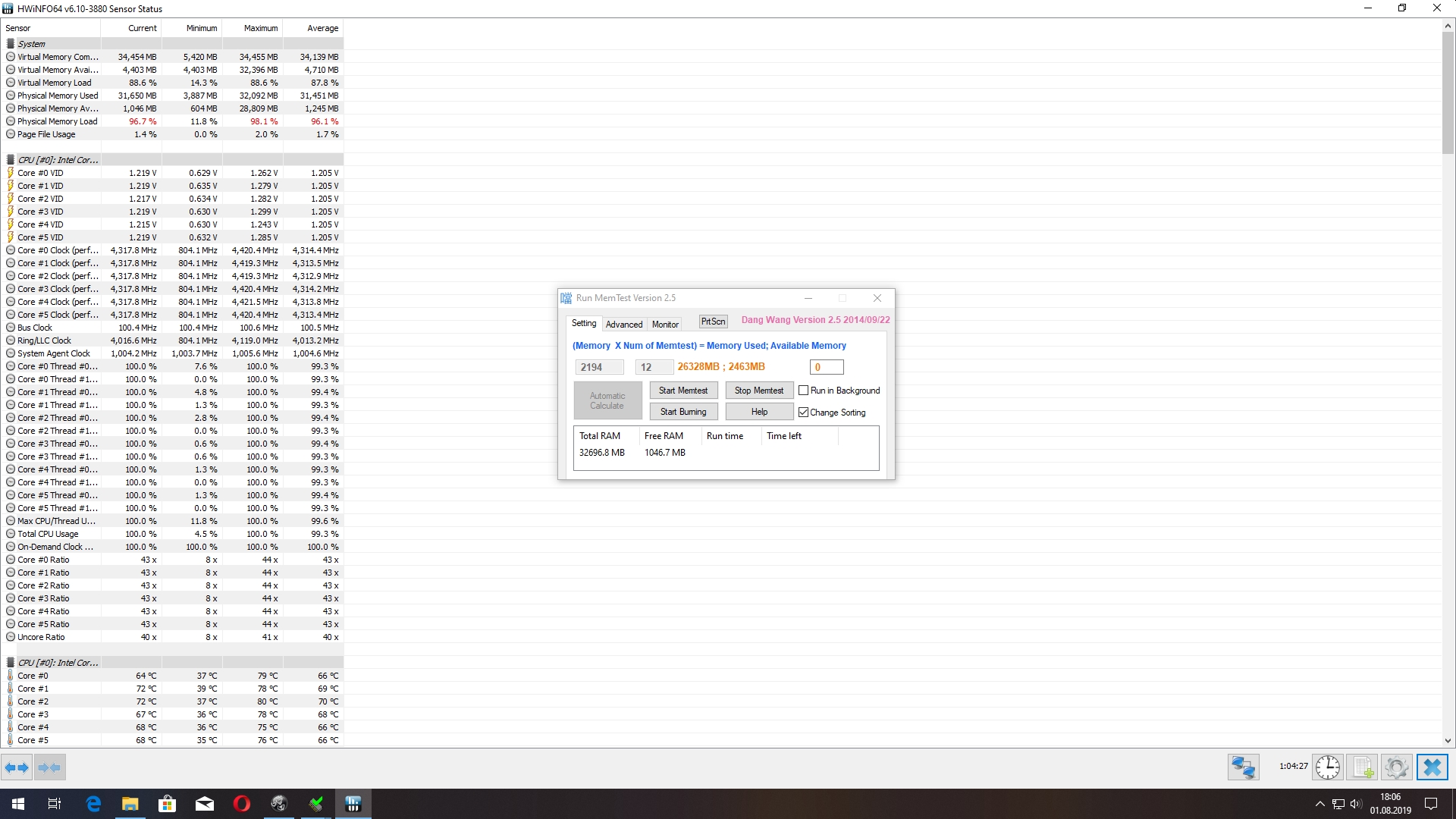Click the shrink columns arrows button

[x=49, y=767]
